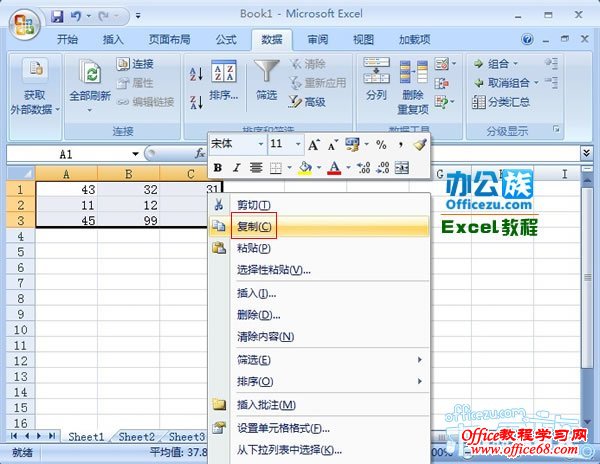Viewport: 600px width, 464px height.
Task: Choose 粘贴(P) from context menu
Action: click(319, 248)
